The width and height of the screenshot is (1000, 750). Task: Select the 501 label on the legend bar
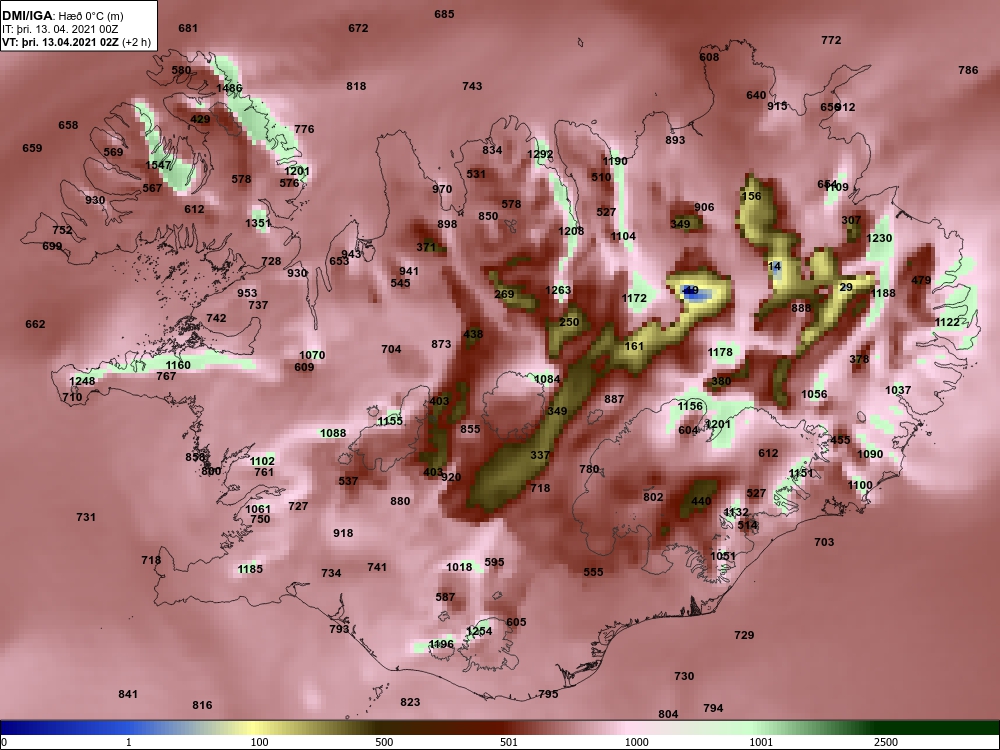(x=509, y=742)
